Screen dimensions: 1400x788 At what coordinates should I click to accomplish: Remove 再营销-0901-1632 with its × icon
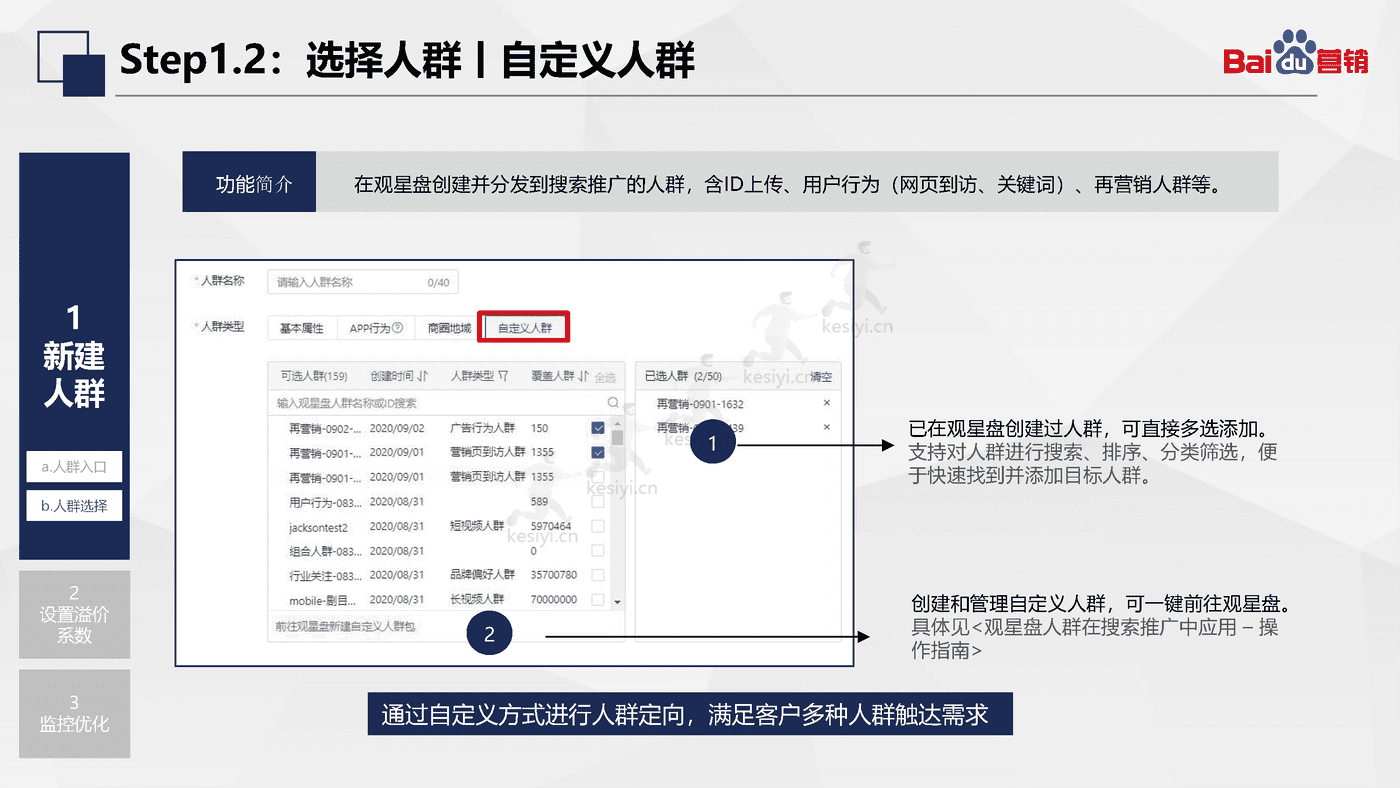click(826, 403)
